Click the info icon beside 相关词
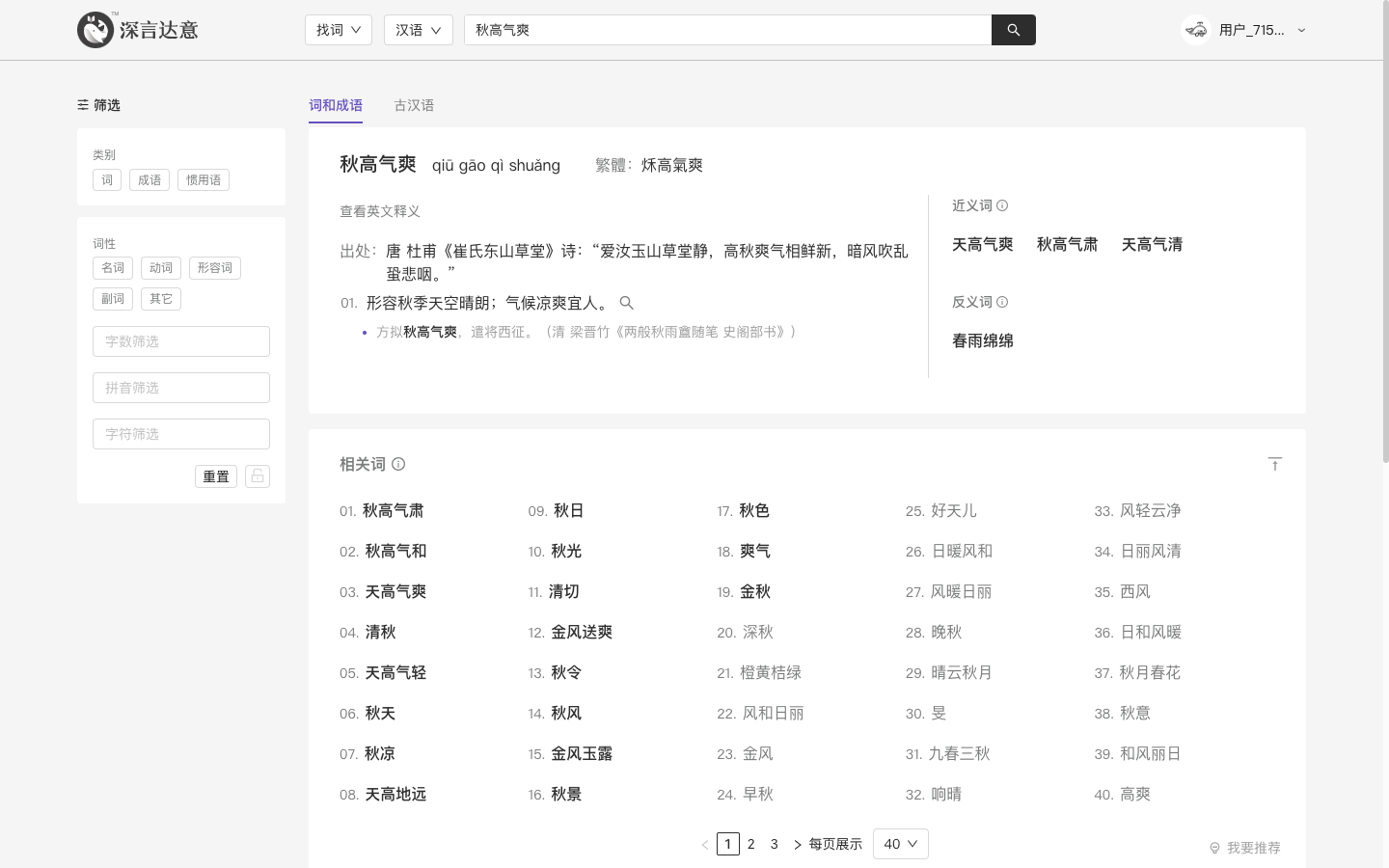Screen dimensions: 1389x868 (x=398, y=464)
